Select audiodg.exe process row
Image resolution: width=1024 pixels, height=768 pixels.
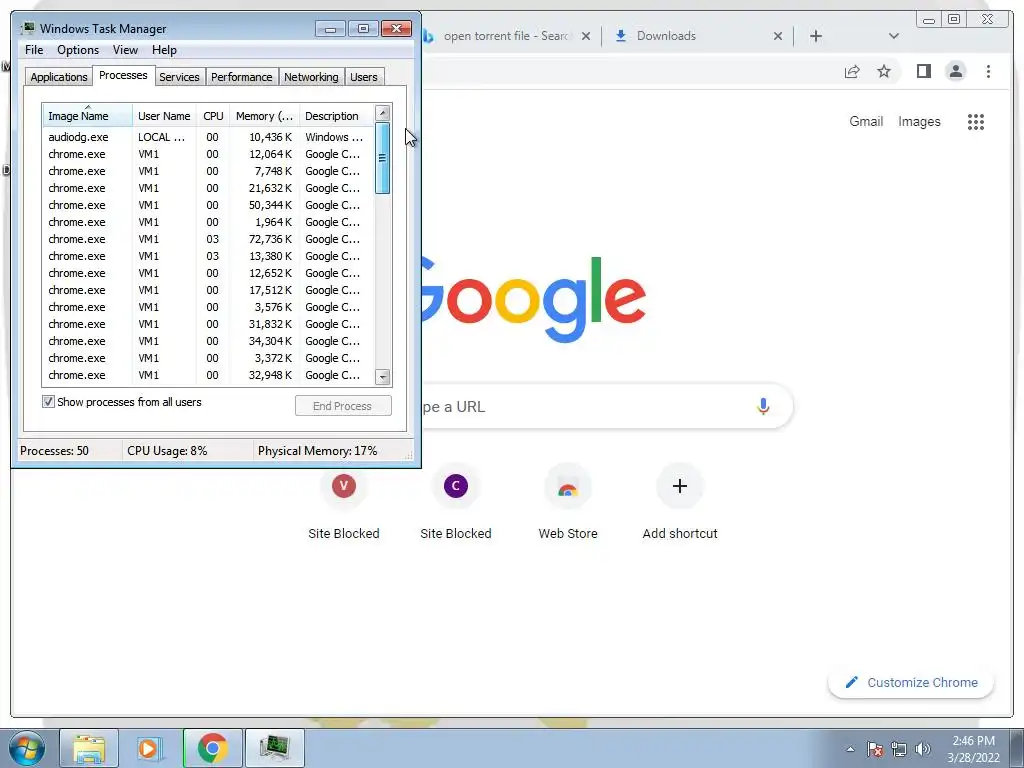click(x=209, y=137)
